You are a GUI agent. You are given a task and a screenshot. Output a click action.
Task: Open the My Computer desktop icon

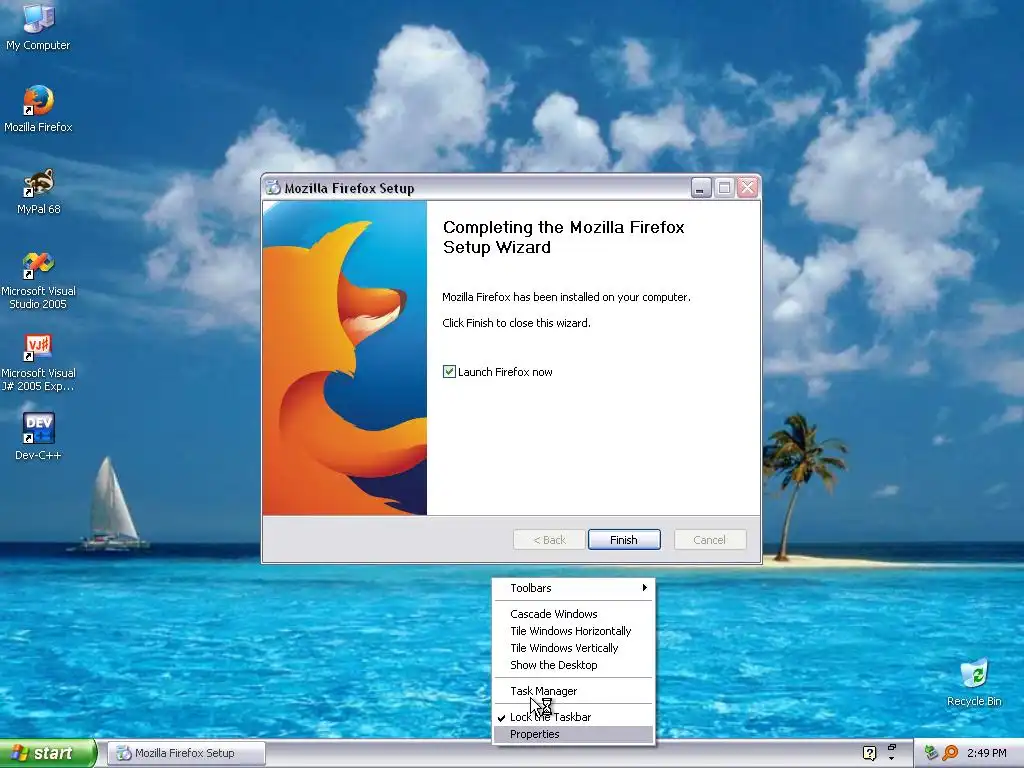point(38,26)
